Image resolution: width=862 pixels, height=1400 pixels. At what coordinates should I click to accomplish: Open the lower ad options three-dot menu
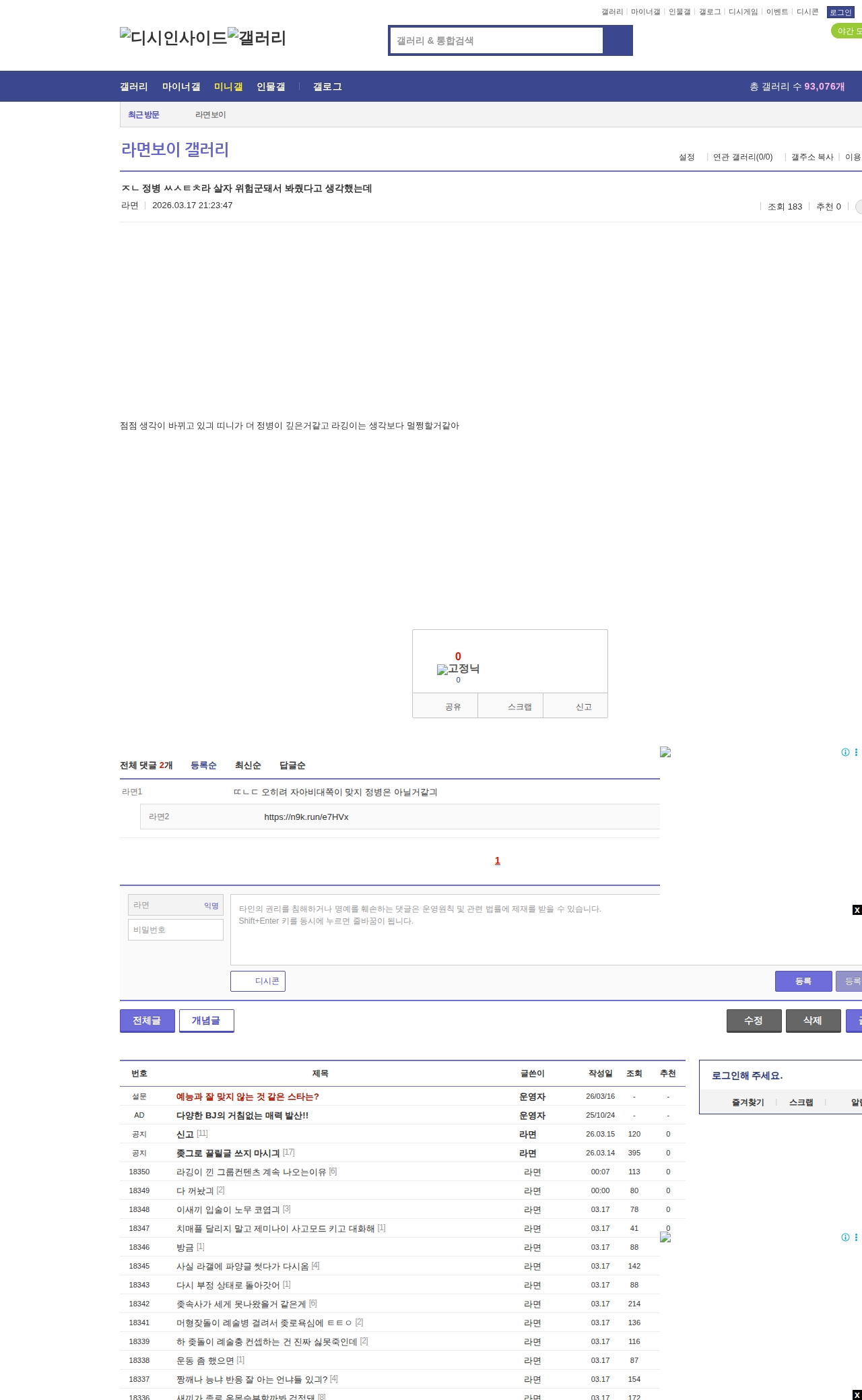coord(856,1237)
